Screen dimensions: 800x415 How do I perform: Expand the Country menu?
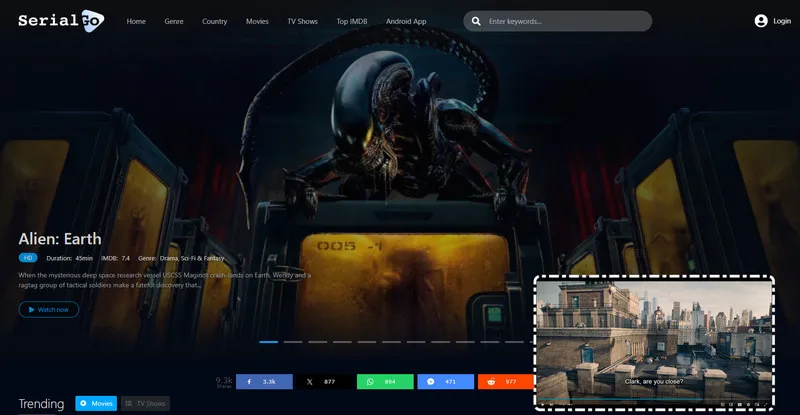[x=214, y=21]
